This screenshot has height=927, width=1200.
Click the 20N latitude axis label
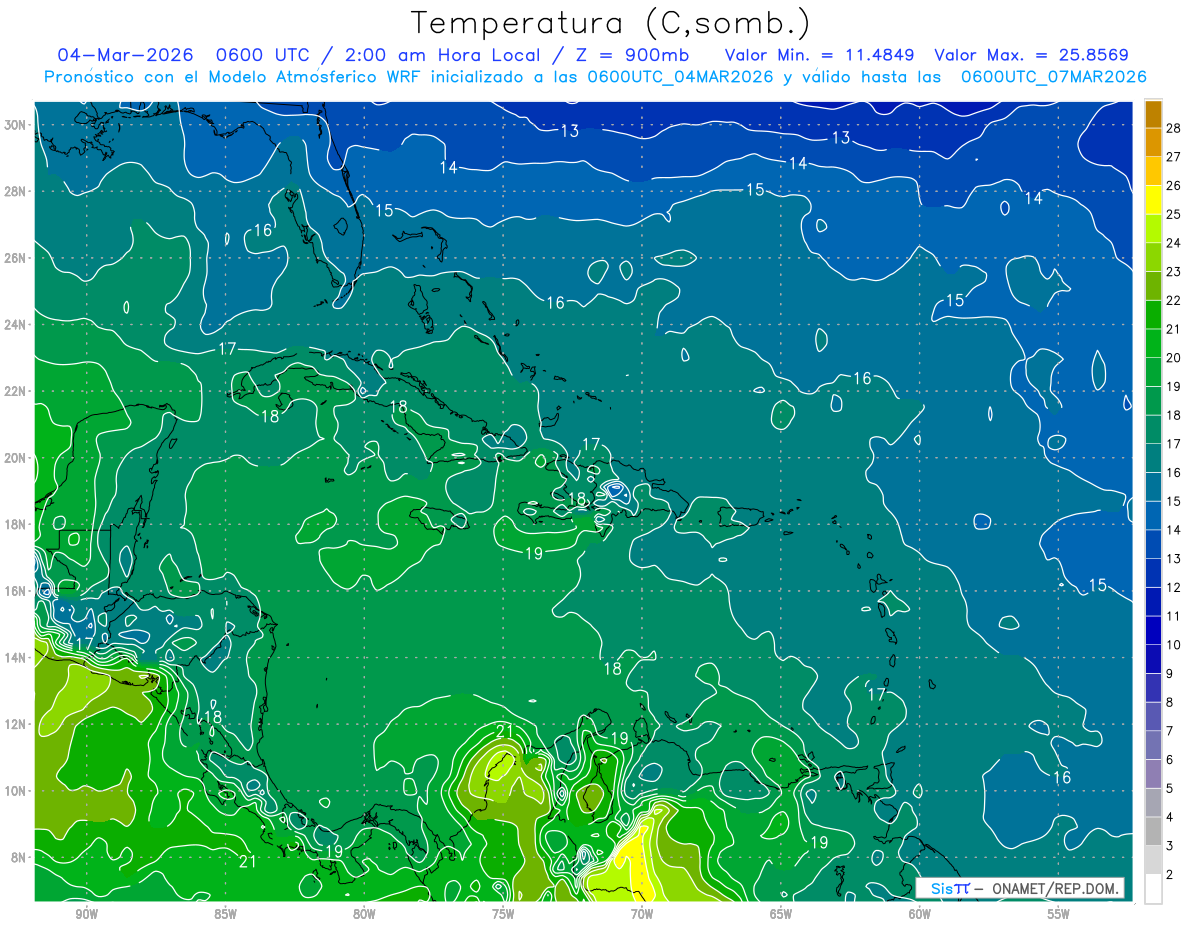pos(15,458)
